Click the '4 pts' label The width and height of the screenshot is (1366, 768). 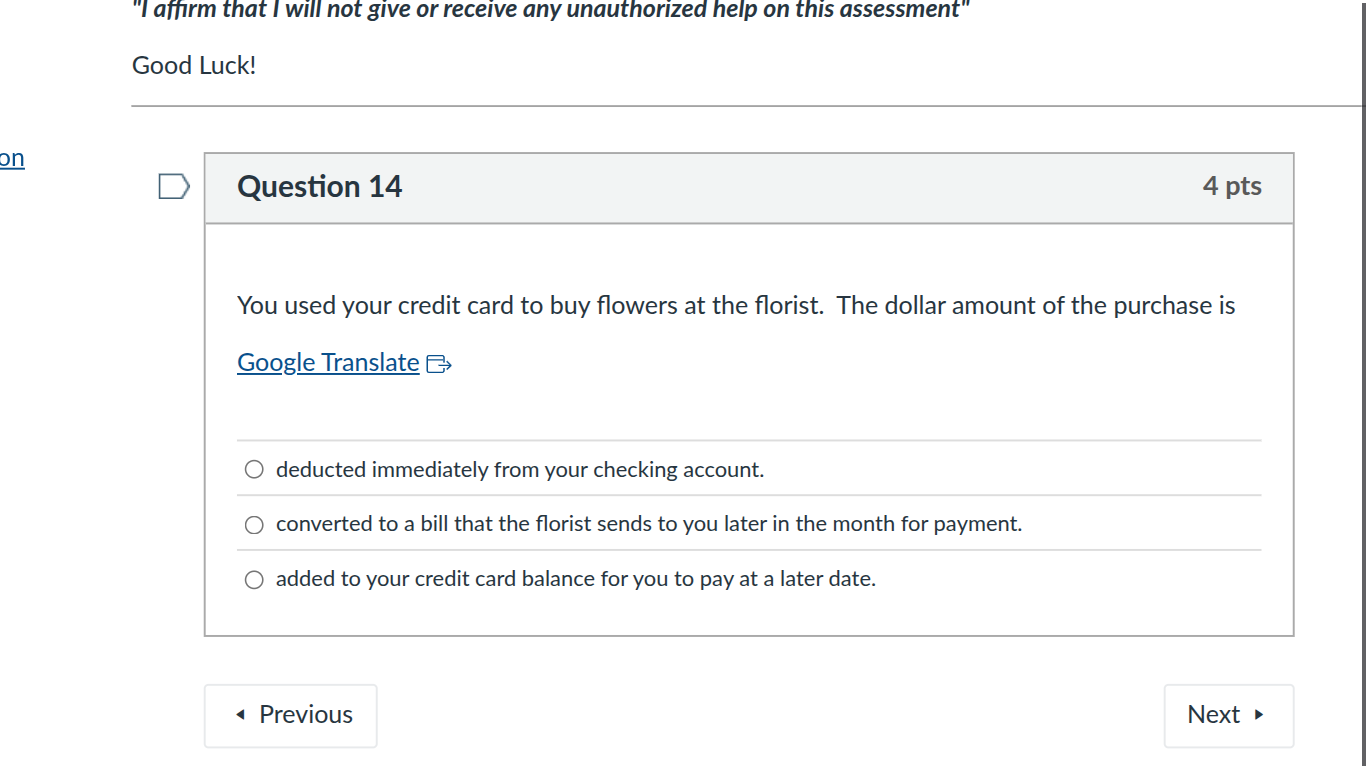pyautogui.click(x=1232, y=186)
